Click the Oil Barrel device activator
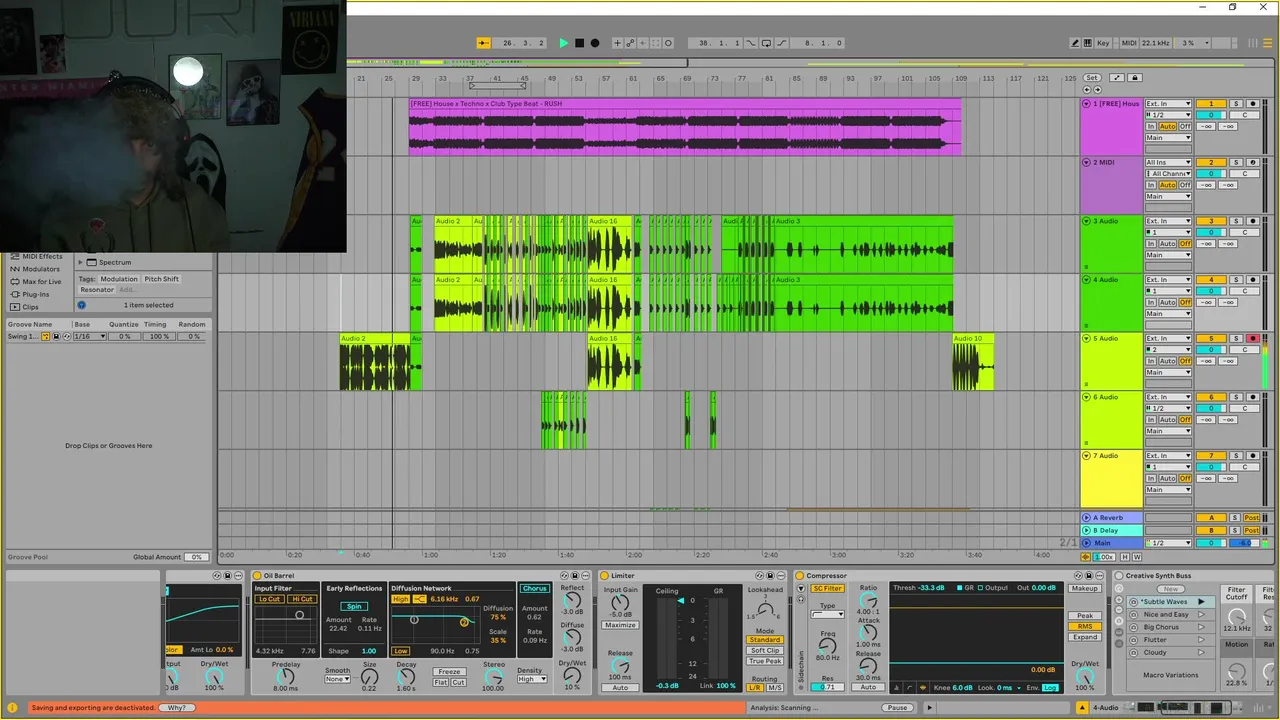The width and height of the screenshot is (1280, 720). click(257, 576)
